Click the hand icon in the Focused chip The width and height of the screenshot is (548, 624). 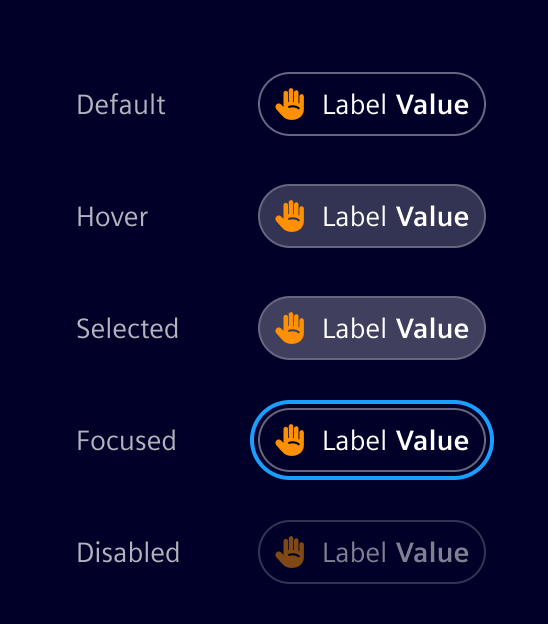(290, 440)
